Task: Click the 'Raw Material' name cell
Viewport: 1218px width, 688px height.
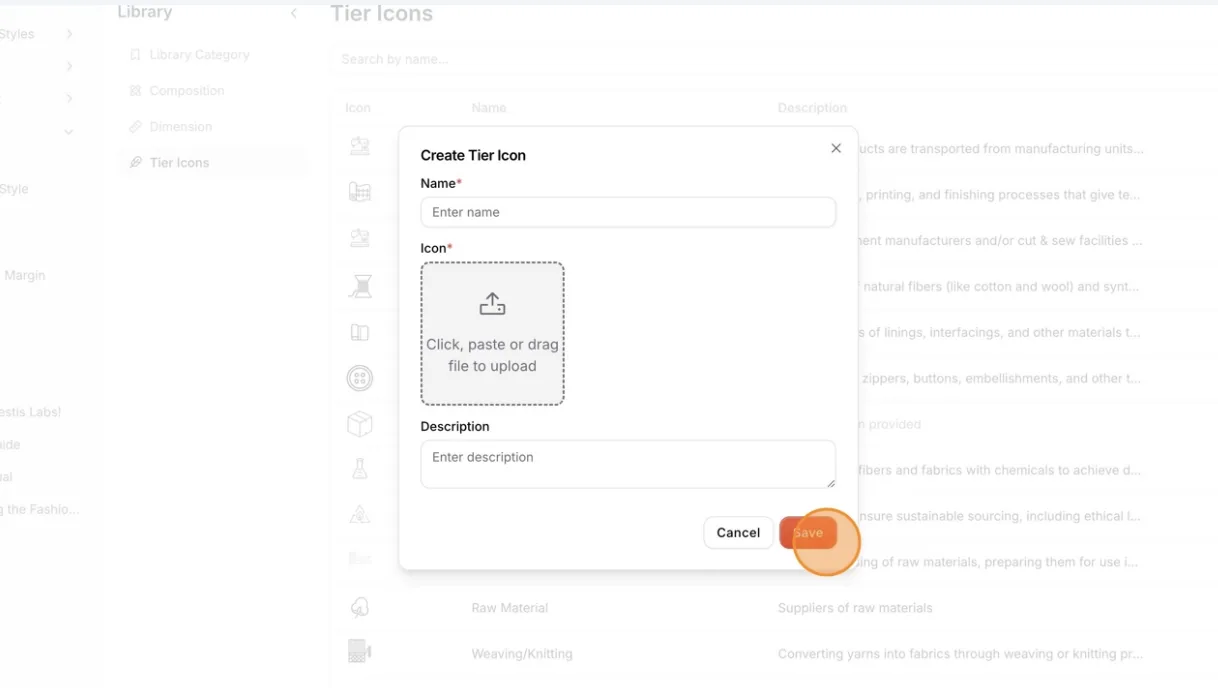Action: (510, 608)
